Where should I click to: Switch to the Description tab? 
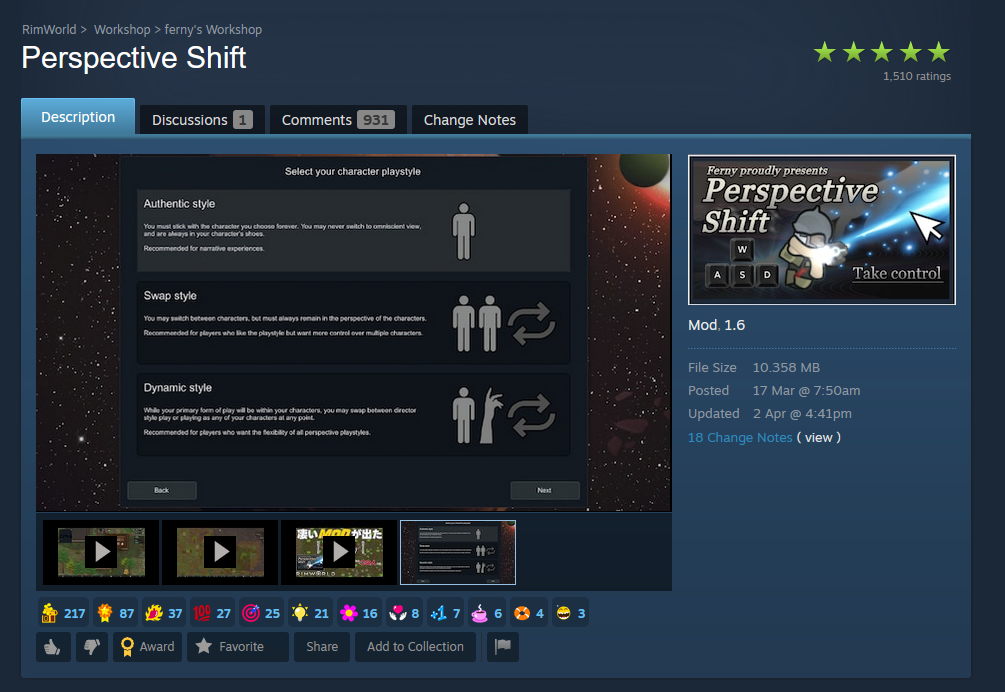click(78, 117)
